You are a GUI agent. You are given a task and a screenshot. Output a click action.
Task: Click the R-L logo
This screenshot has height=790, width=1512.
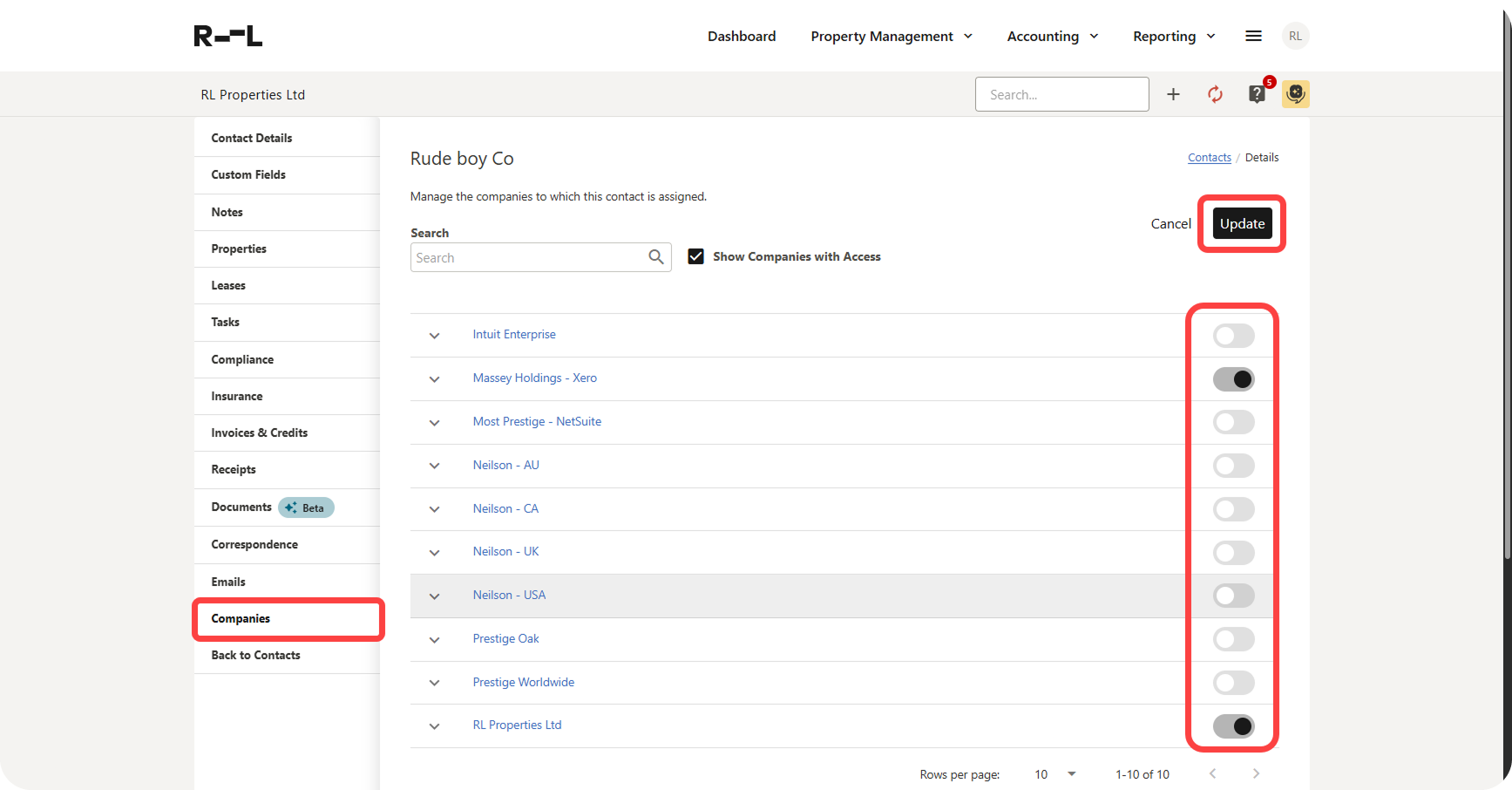[x=227, y=36]
